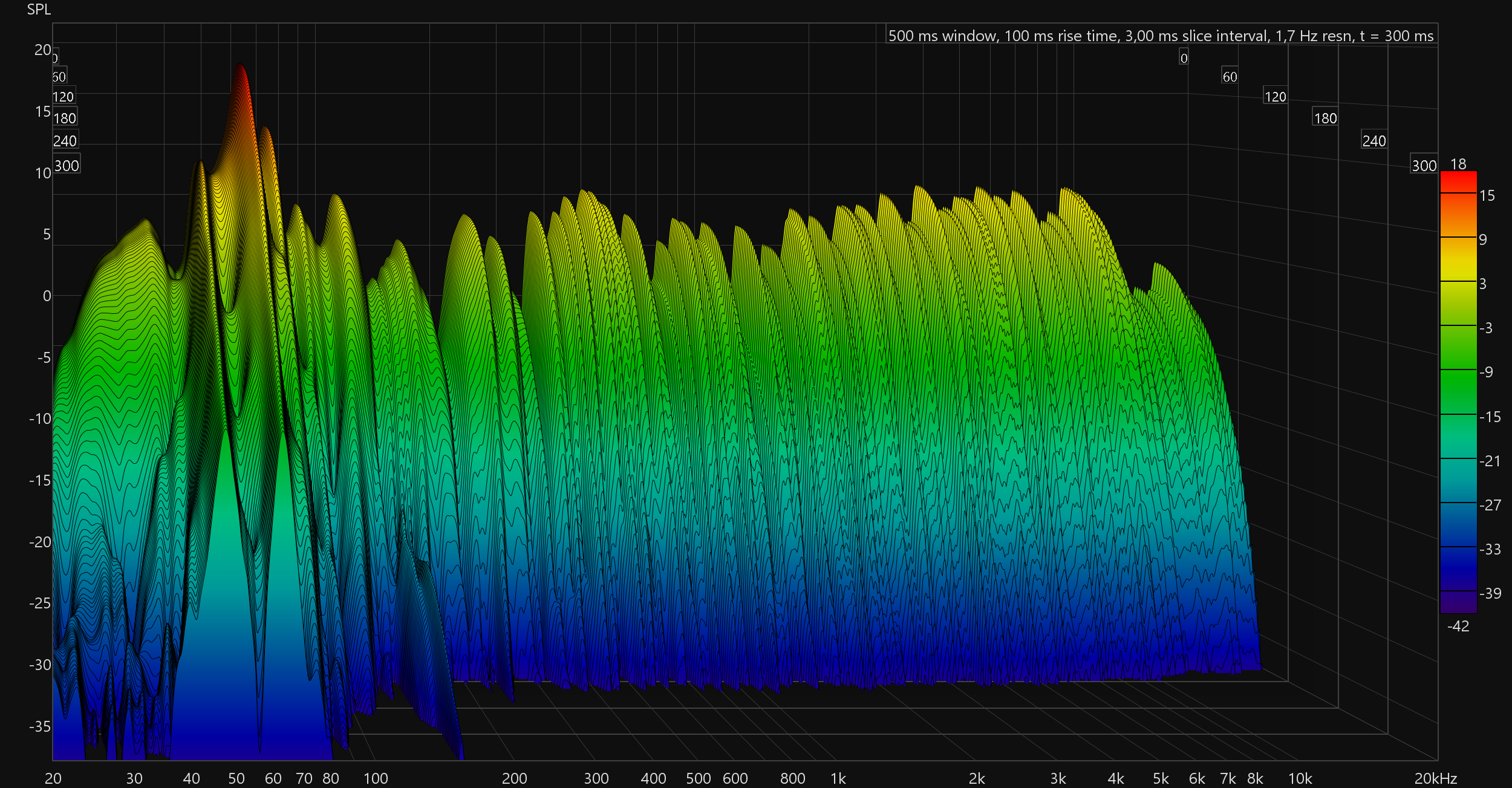Click the 200 Hz frequency axis label

(515, 778)
